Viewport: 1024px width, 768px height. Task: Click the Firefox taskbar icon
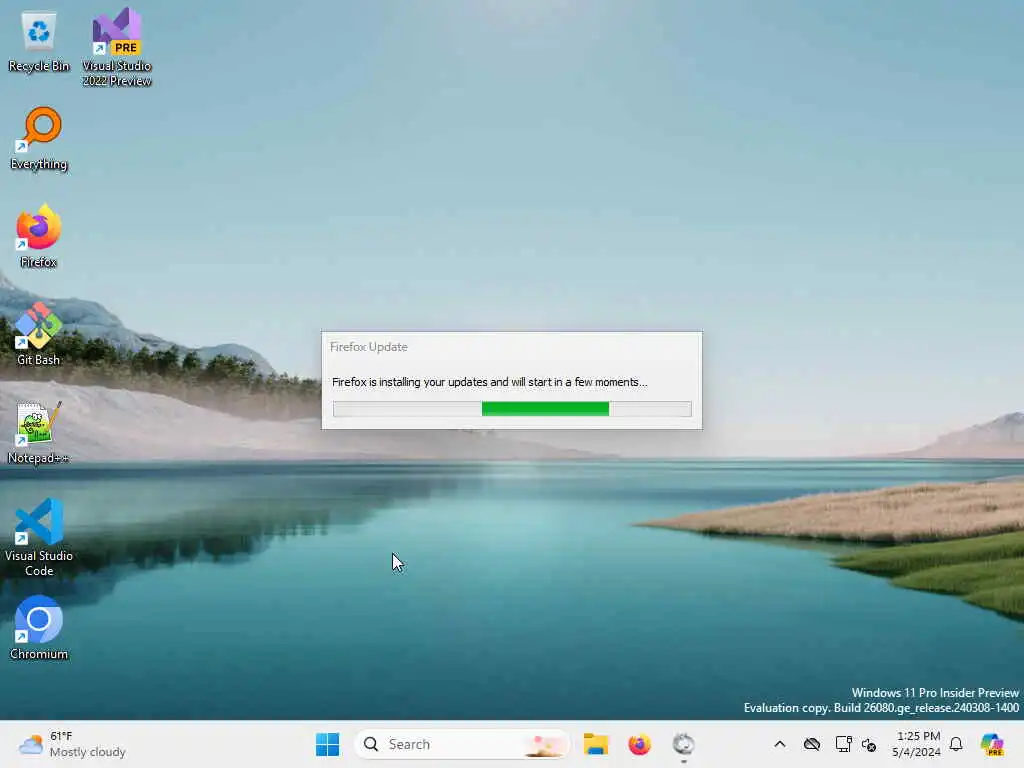pos(639,744)
